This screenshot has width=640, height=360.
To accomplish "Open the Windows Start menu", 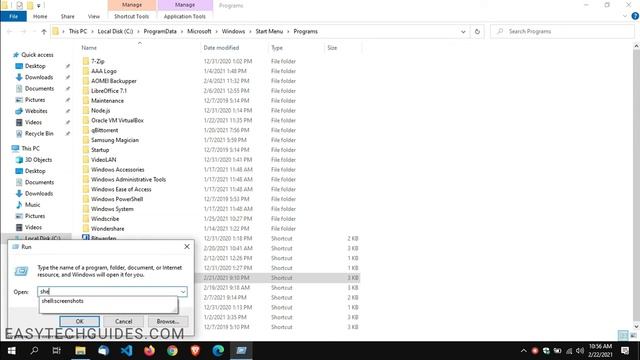I will pos(11,351).
